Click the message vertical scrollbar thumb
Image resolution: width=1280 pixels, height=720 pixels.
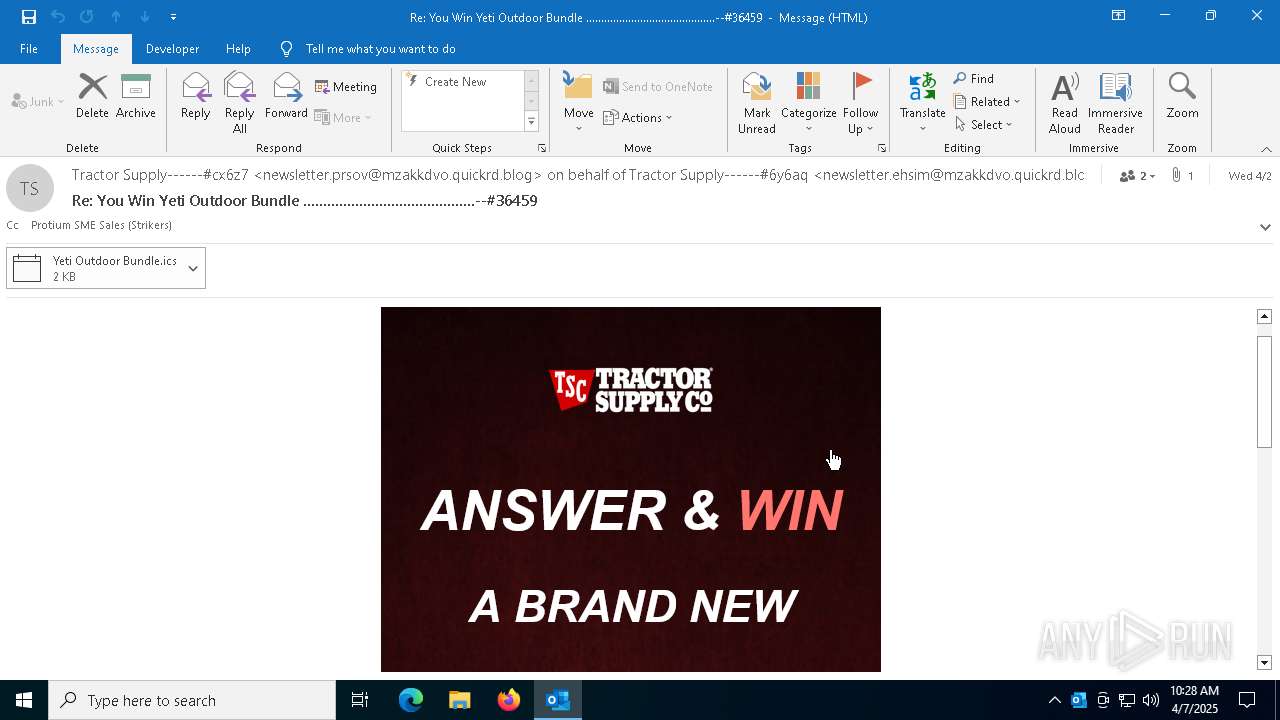click(x=1264, y=392)
